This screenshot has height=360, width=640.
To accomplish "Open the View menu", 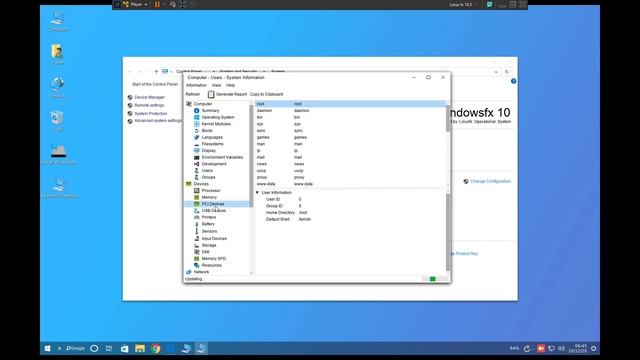I will coord(216,85).
